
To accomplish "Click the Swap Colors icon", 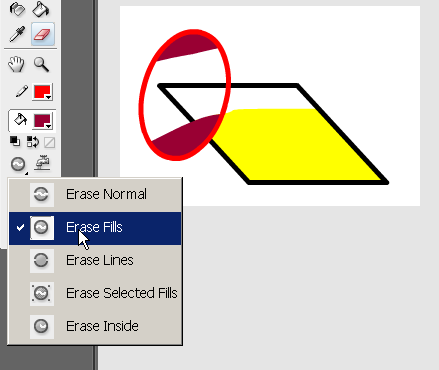I will [33, 142].
